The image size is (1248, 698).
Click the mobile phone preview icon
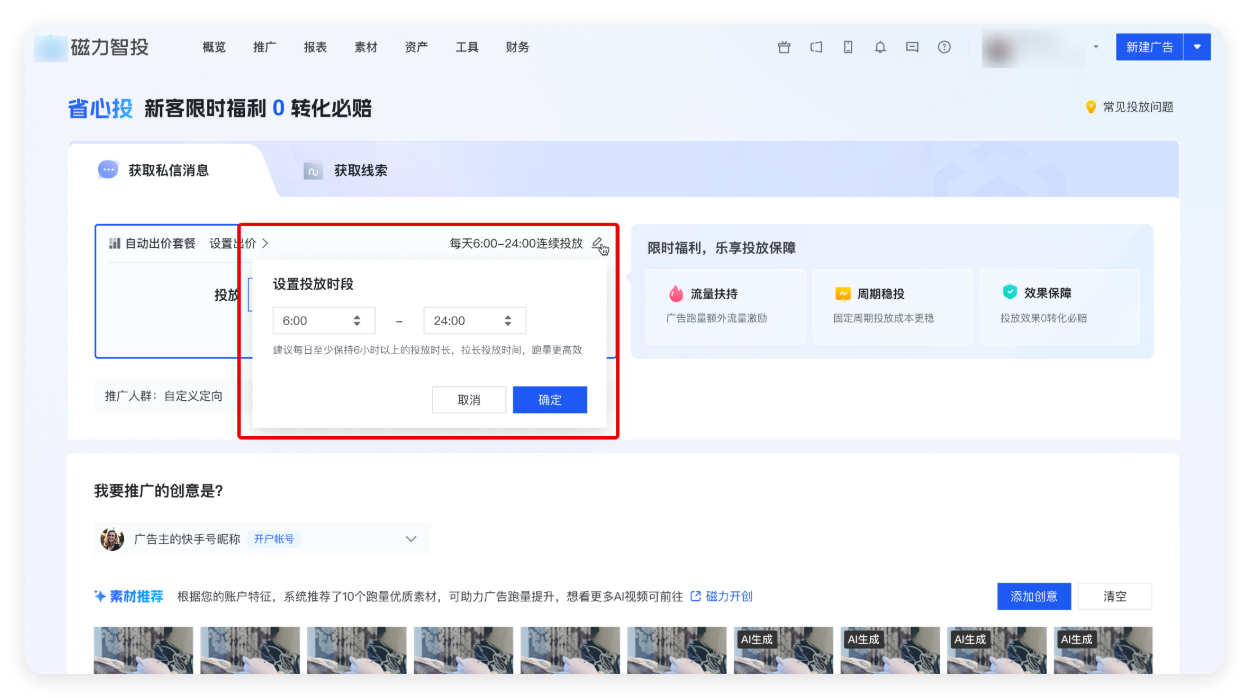[x=847, y=46]
